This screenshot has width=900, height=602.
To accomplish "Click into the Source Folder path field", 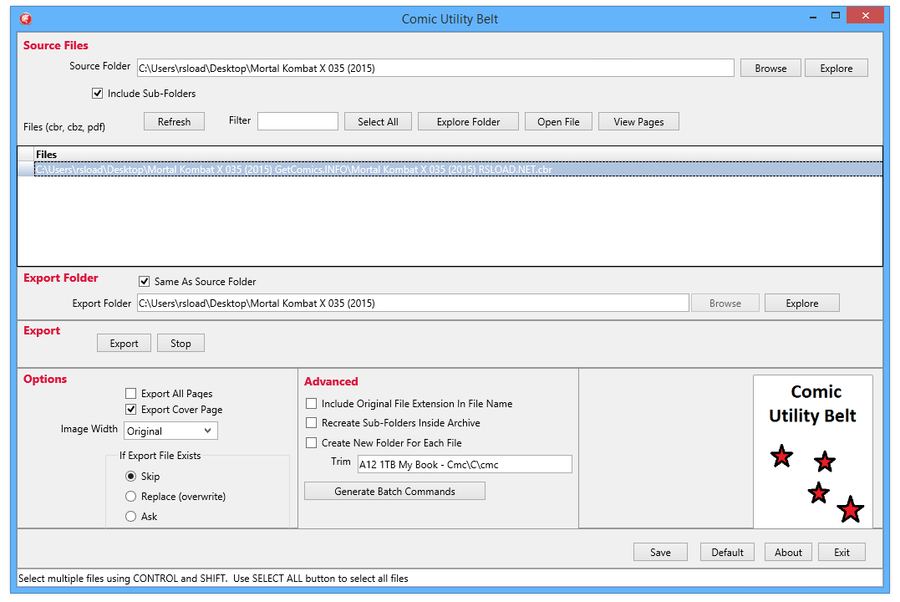I will coord(435,68).
